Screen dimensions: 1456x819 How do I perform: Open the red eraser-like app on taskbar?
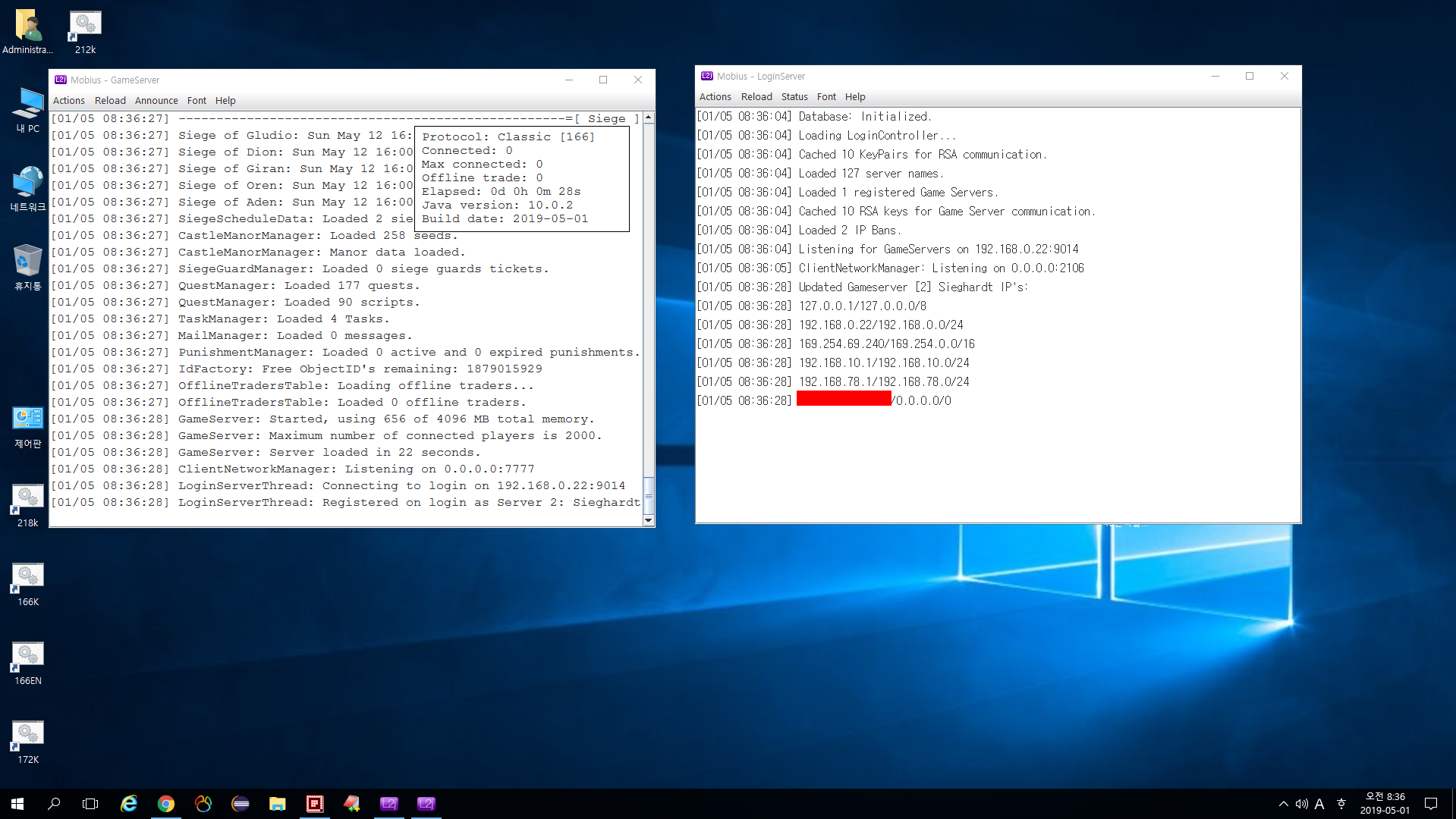click(352, 804)
